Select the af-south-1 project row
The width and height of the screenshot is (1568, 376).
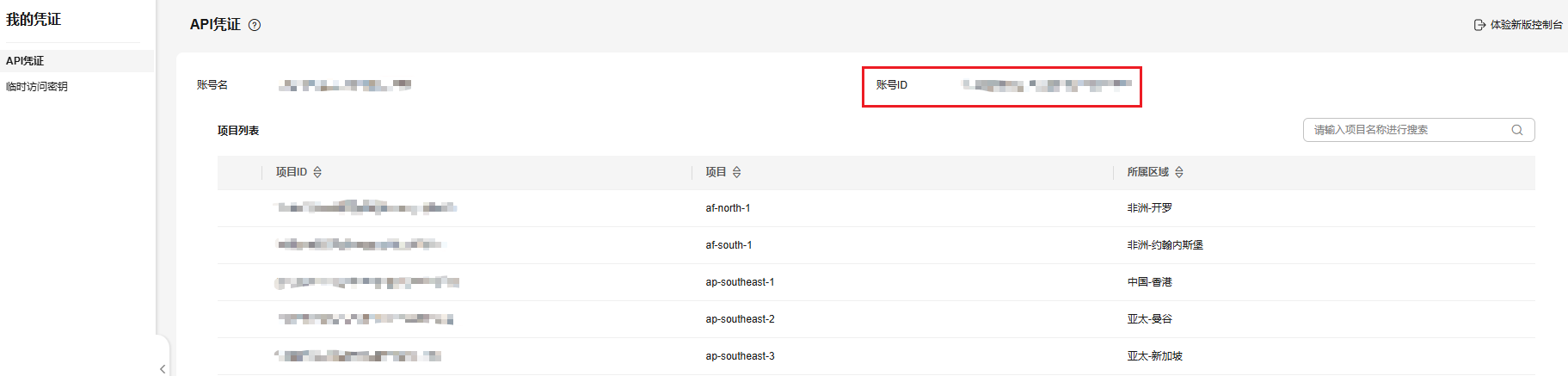[x=729, y=245]
